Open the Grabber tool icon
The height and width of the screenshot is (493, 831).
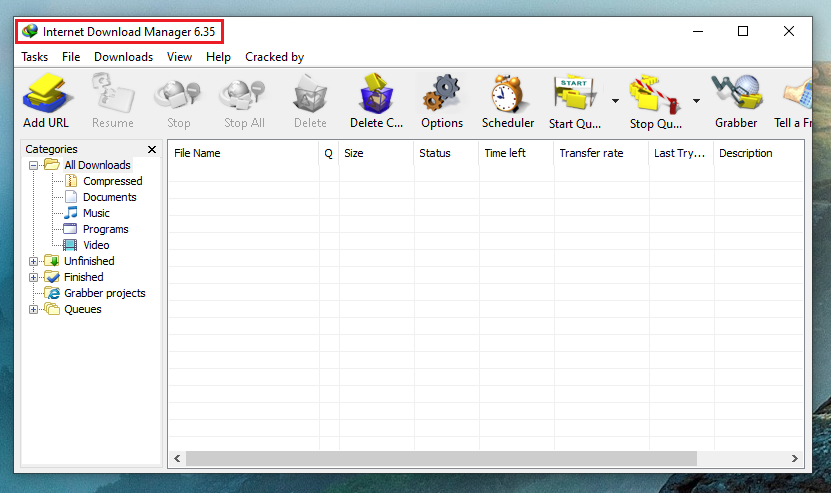tap(737, 94)
